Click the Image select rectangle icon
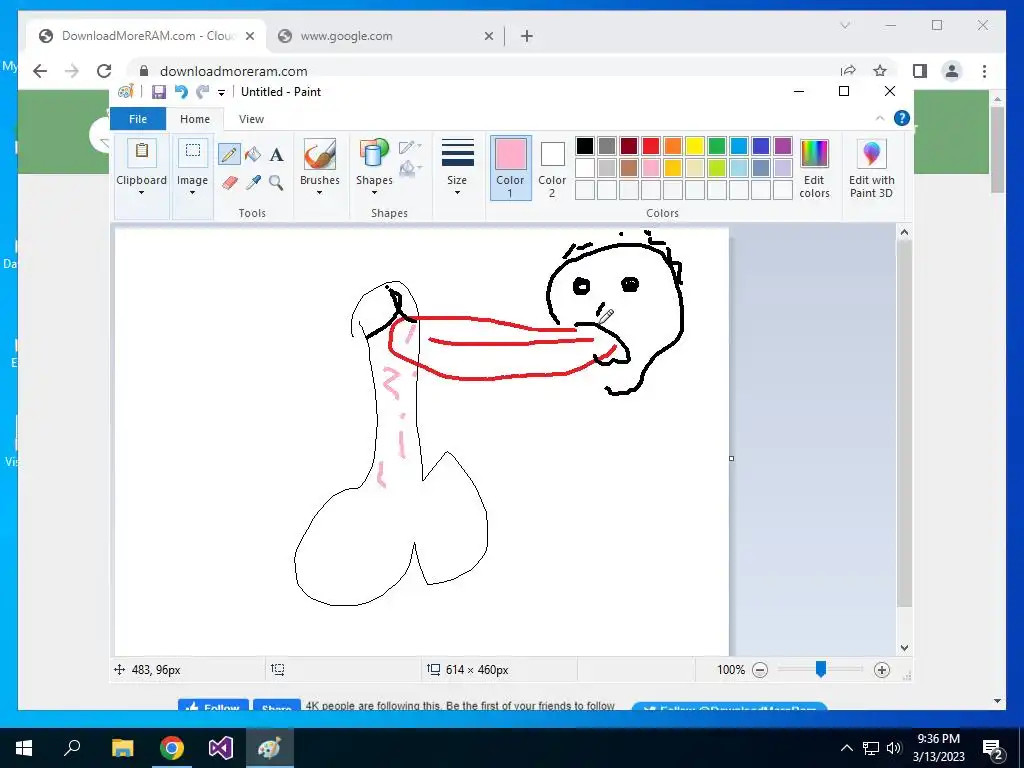 193,153
